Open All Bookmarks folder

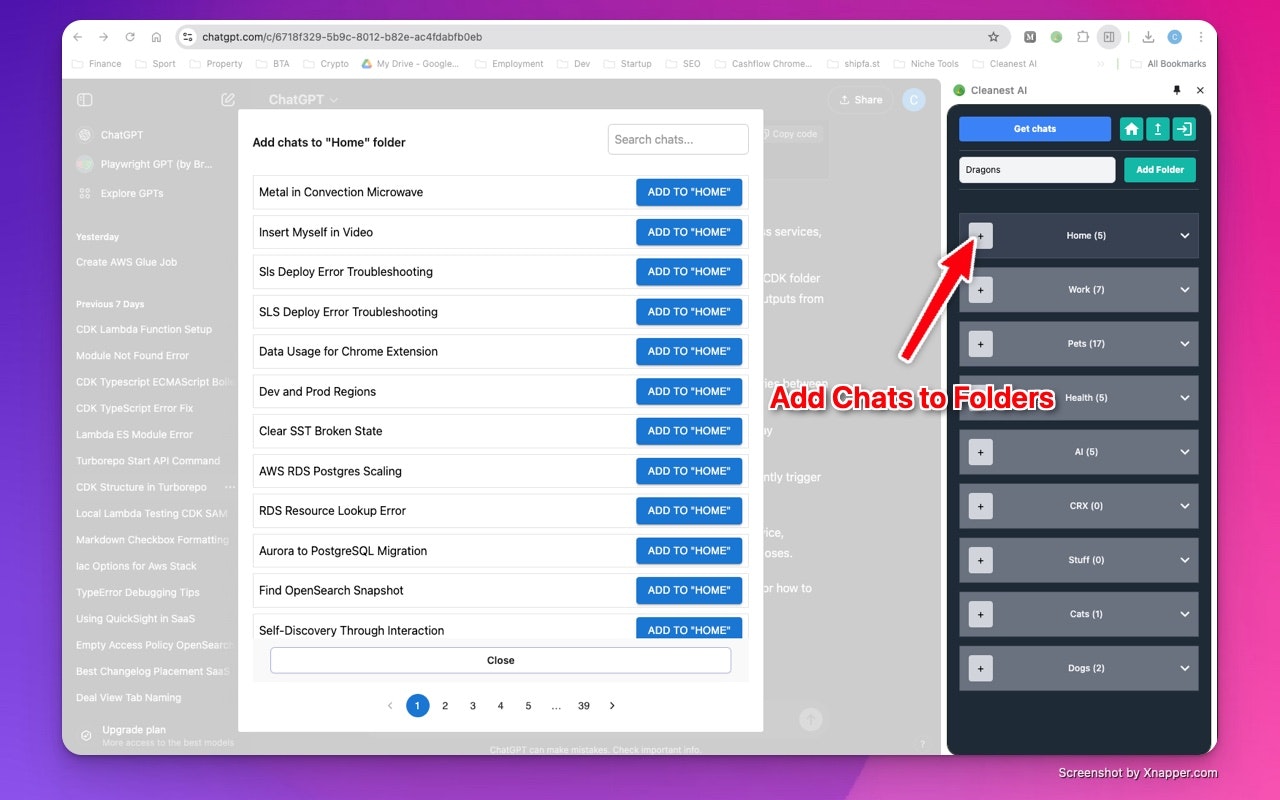click(1168, 64)
